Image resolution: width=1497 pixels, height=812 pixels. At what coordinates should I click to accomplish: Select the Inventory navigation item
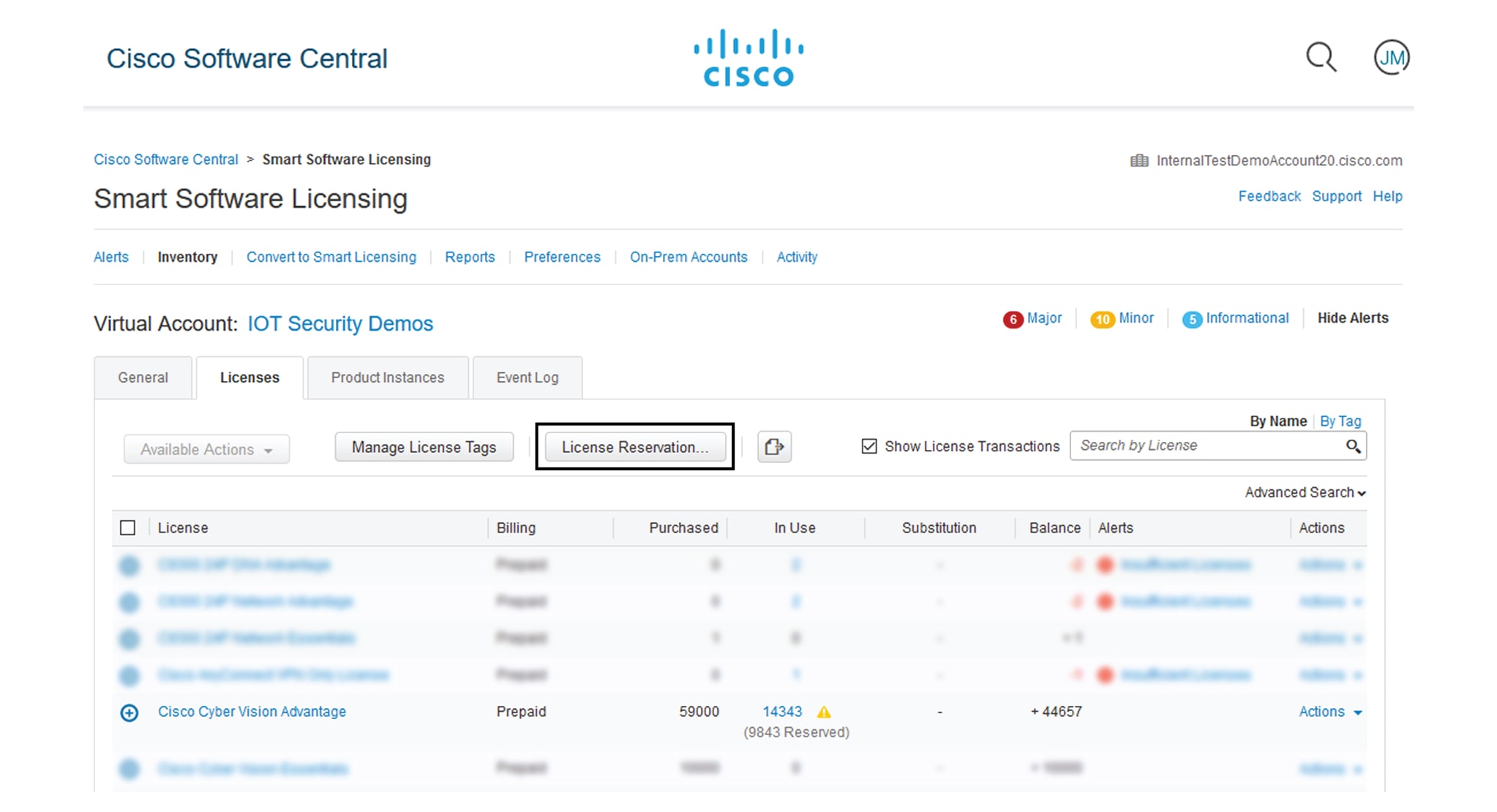[187, 257]
